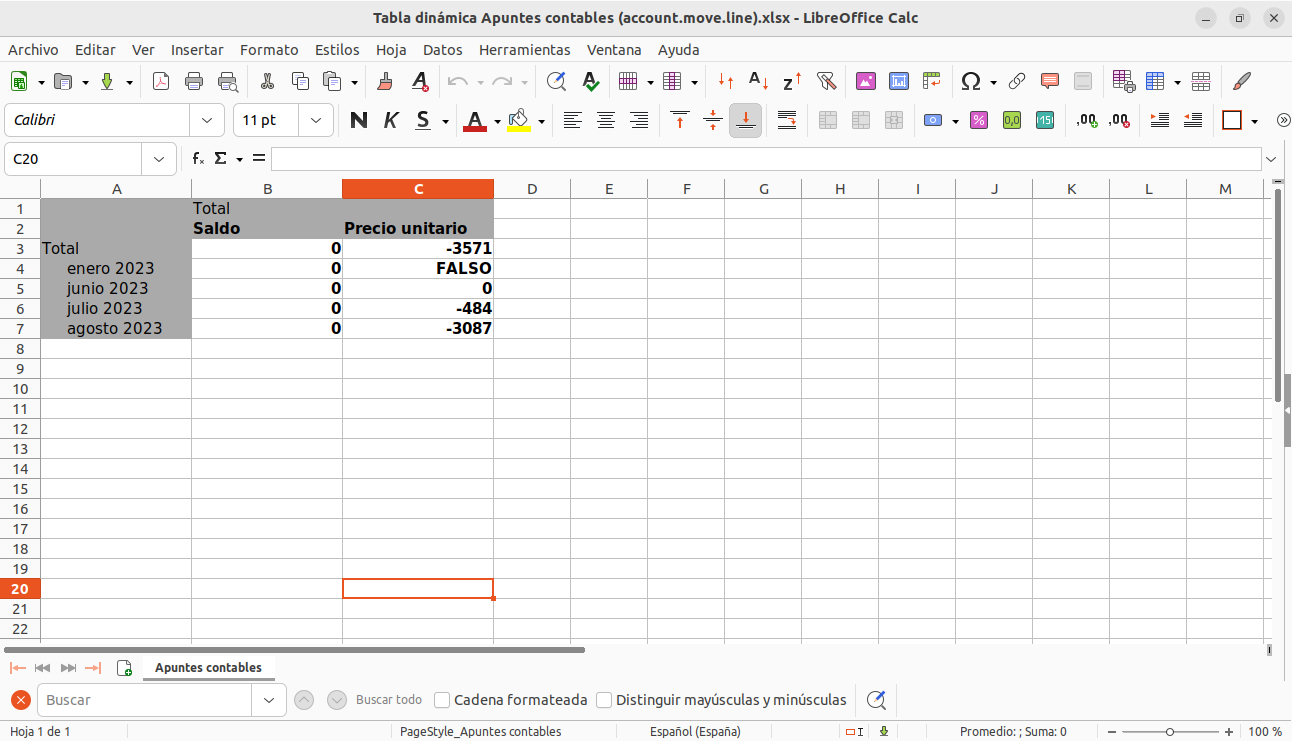Align cell content to top
The image size is (1292, 741).
click(x=680, y=120)
